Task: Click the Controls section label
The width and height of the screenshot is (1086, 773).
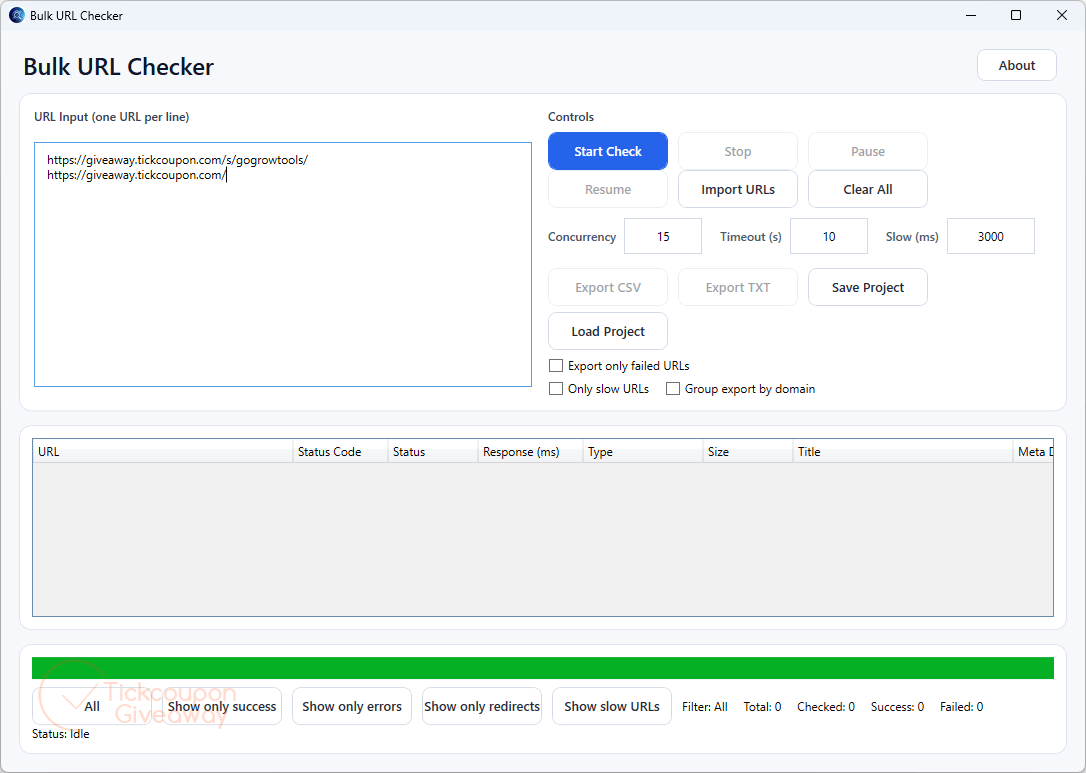Action: click(x=571, y=117)
